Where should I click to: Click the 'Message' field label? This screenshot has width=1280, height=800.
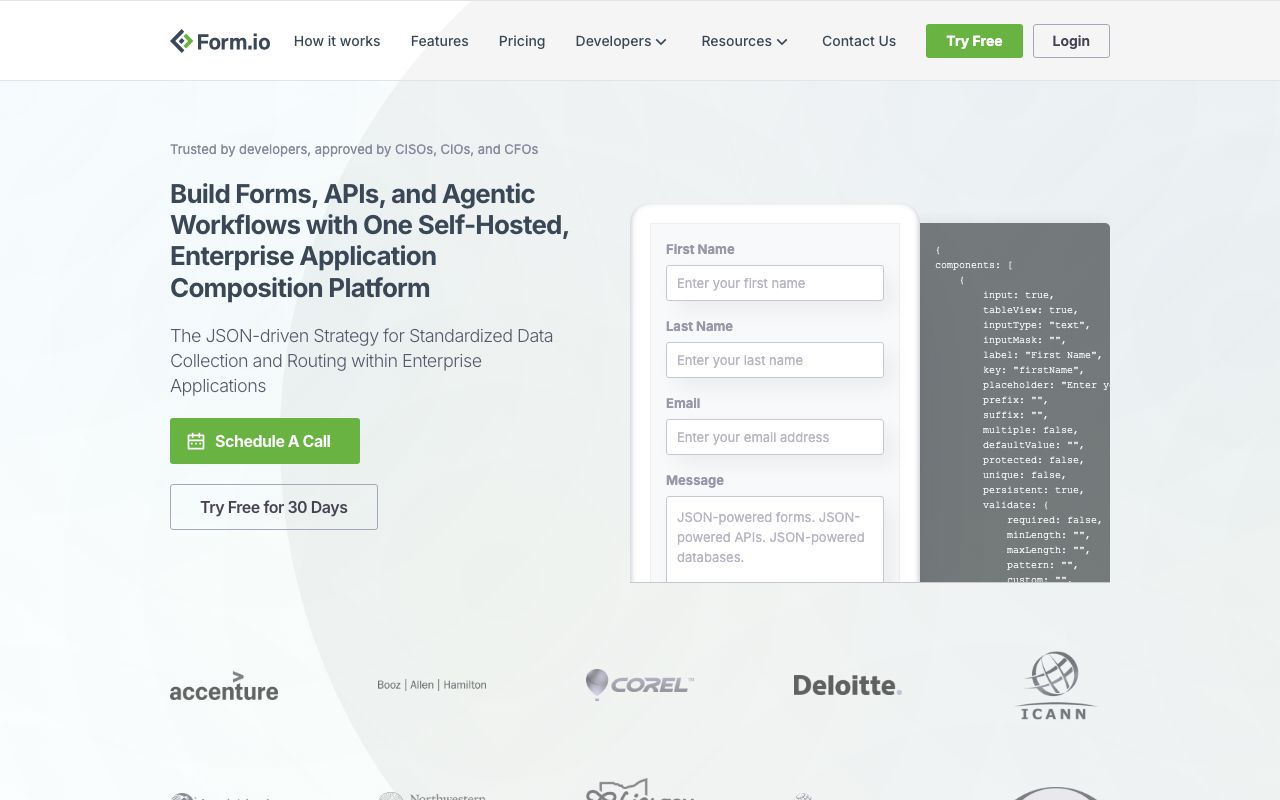(695, 480)
